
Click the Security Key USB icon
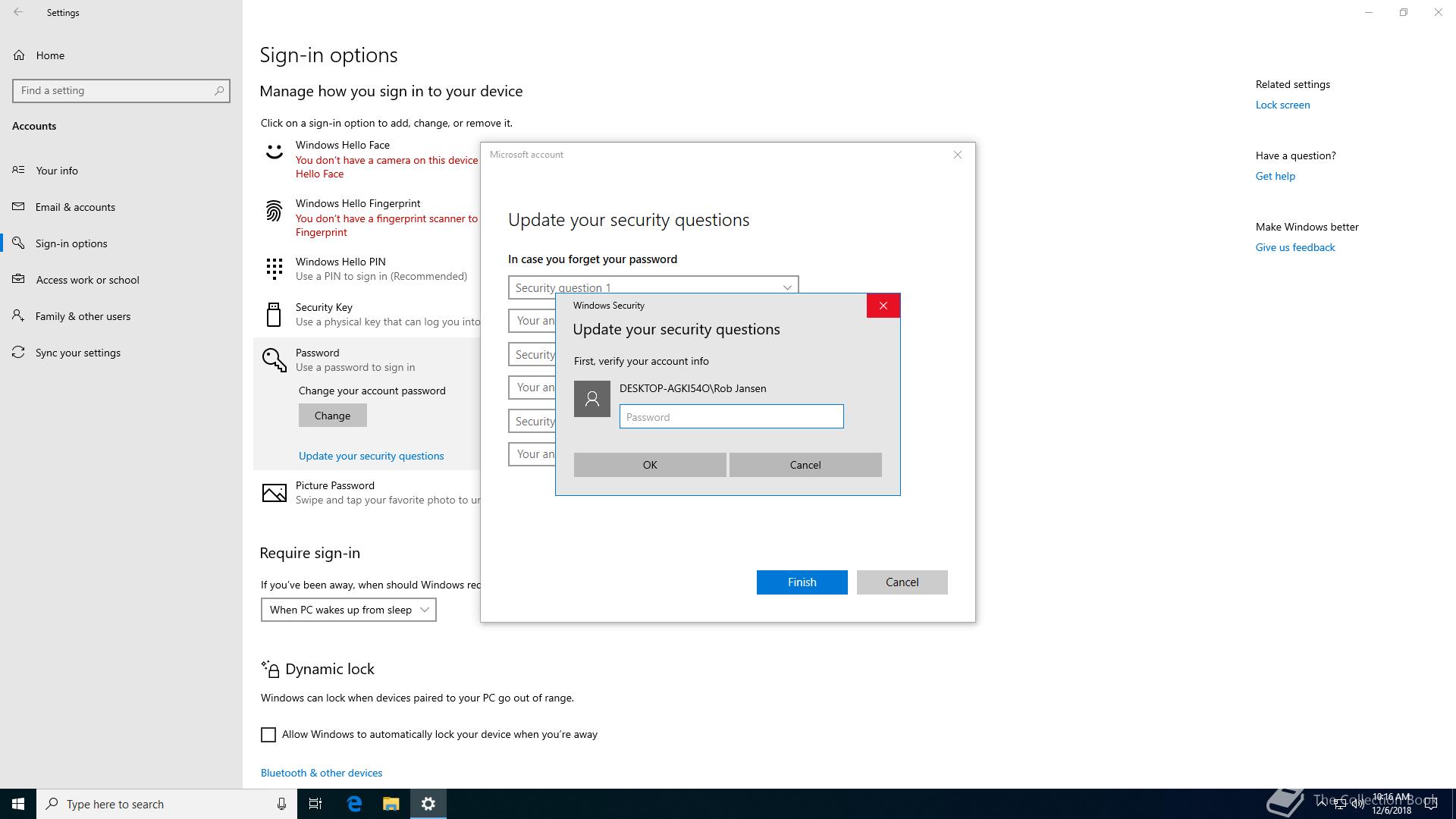274,314
